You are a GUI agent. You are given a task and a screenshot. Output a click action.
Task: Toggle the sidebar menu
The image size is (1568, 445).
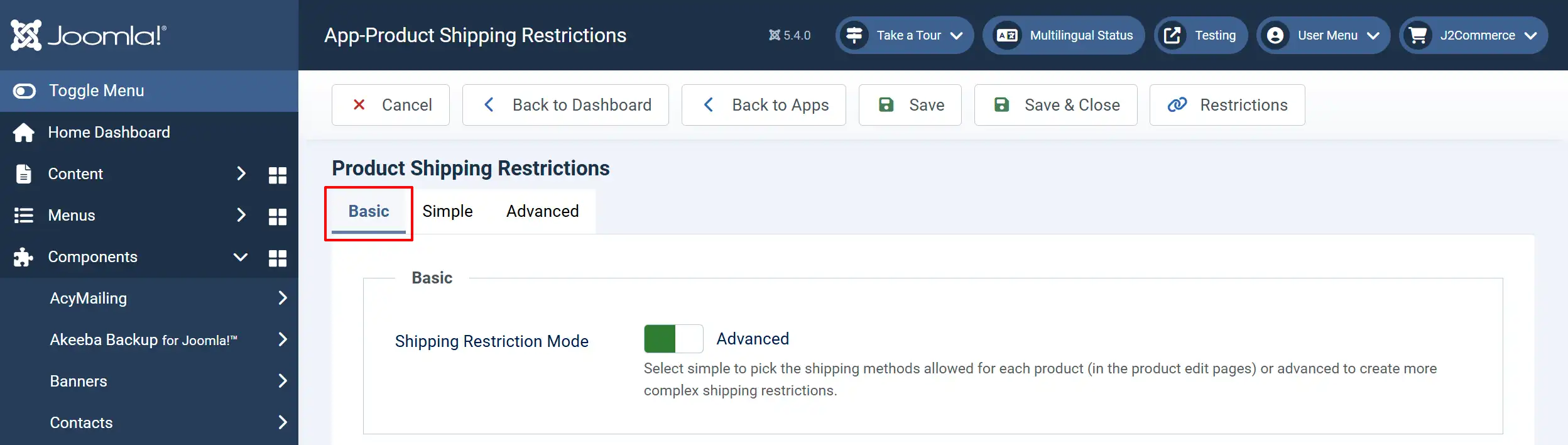tap(149, 91)
